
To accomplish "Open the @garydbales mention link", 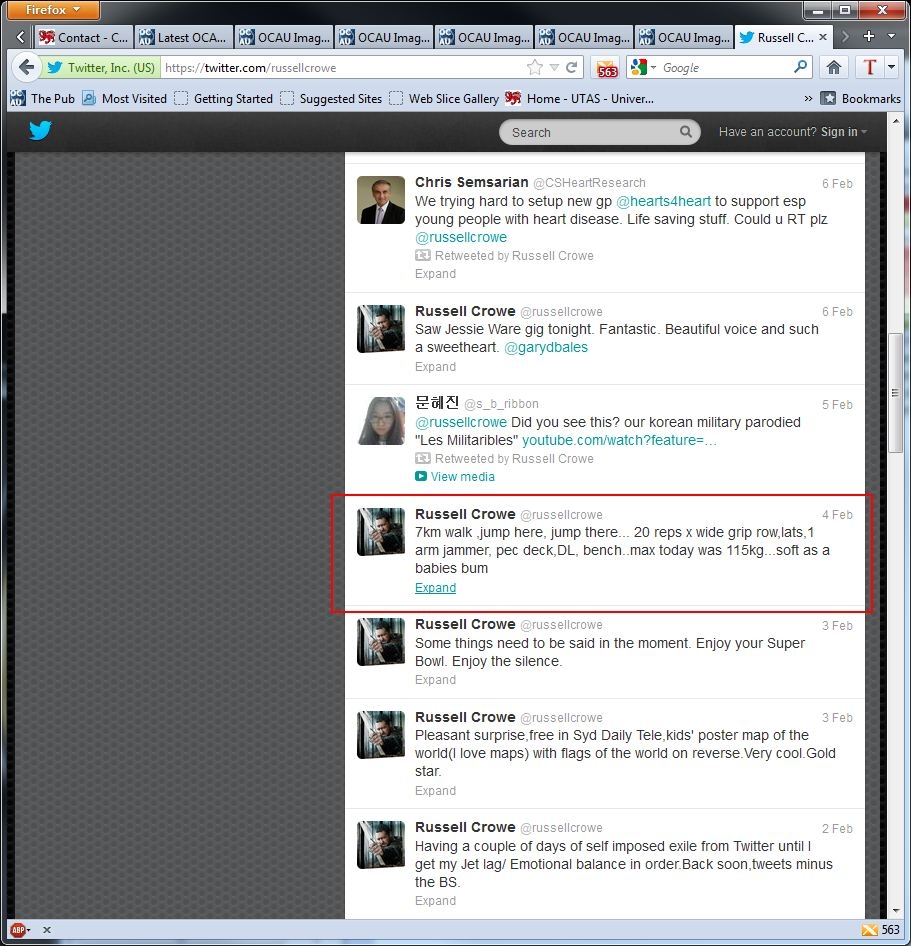I will (545, 348).
